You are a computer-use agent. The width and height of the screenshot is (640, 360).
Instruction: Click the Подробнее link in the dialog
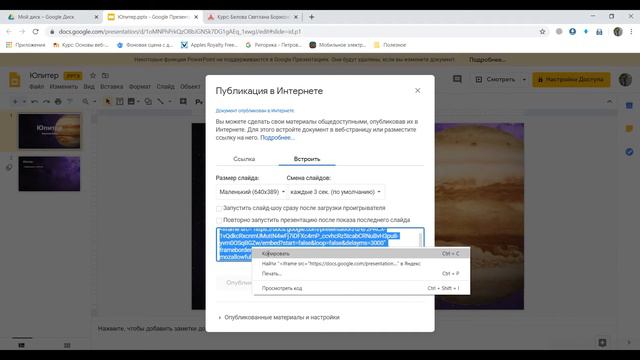277,138
